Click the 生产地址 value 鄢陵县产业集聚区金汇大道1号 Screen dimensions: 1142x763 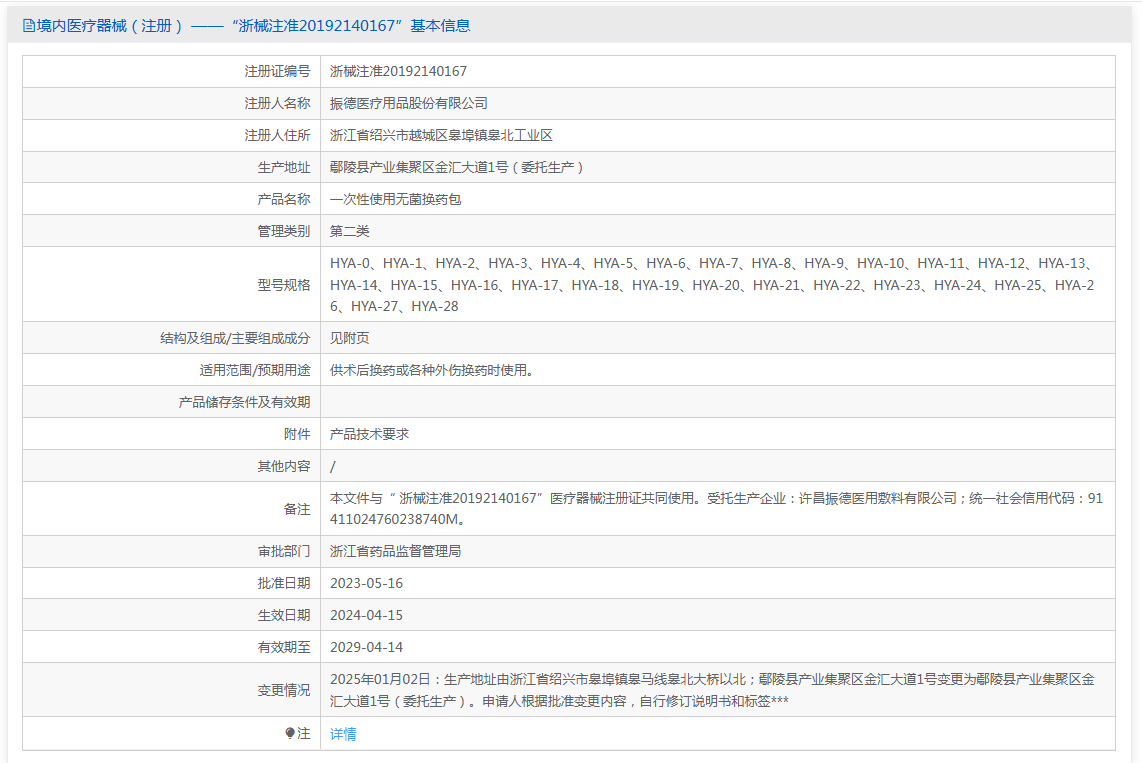[457, 167]
